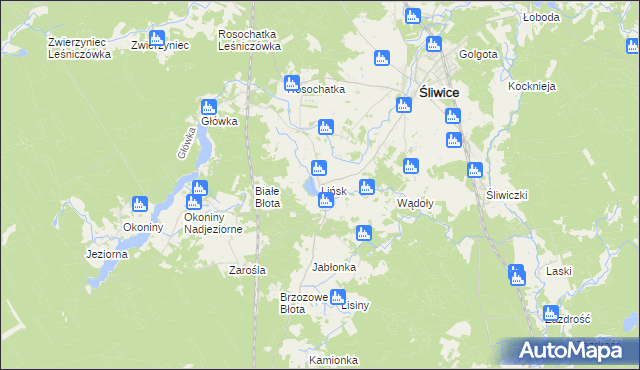The height and width of the screenshot is (370, 640).
Task: Select Zwierzyniec Leśniczówka place label
Action: (79, 48)
